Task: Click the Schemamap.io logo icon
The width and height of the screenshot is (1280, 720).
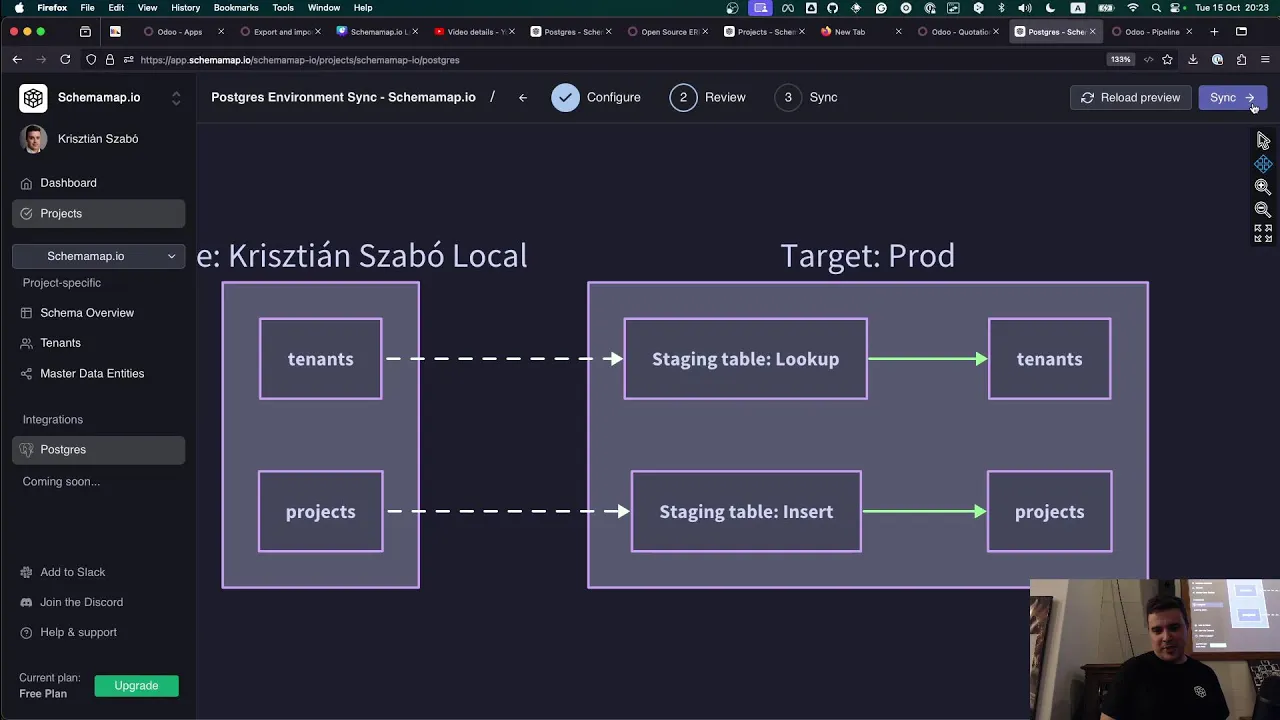Action: click(33, 98)
